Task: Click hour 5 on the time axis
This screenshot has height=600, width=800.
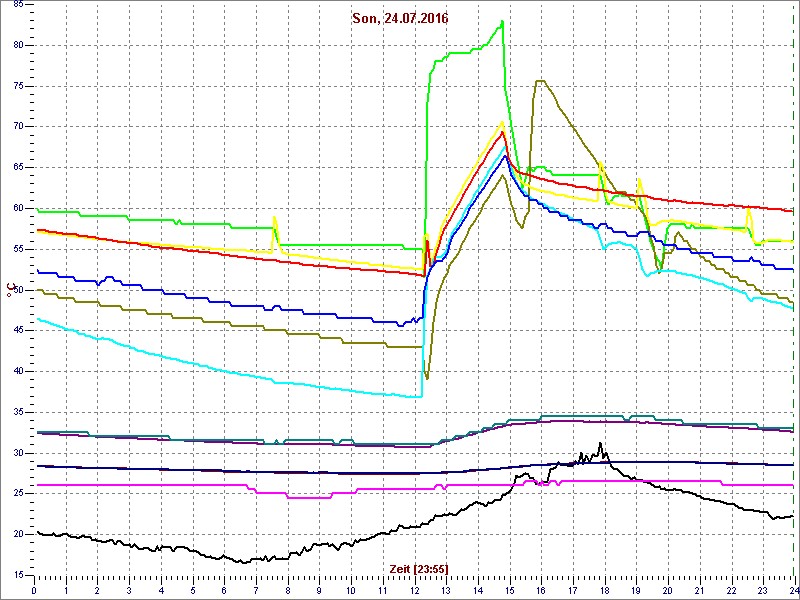Action: 192,591
